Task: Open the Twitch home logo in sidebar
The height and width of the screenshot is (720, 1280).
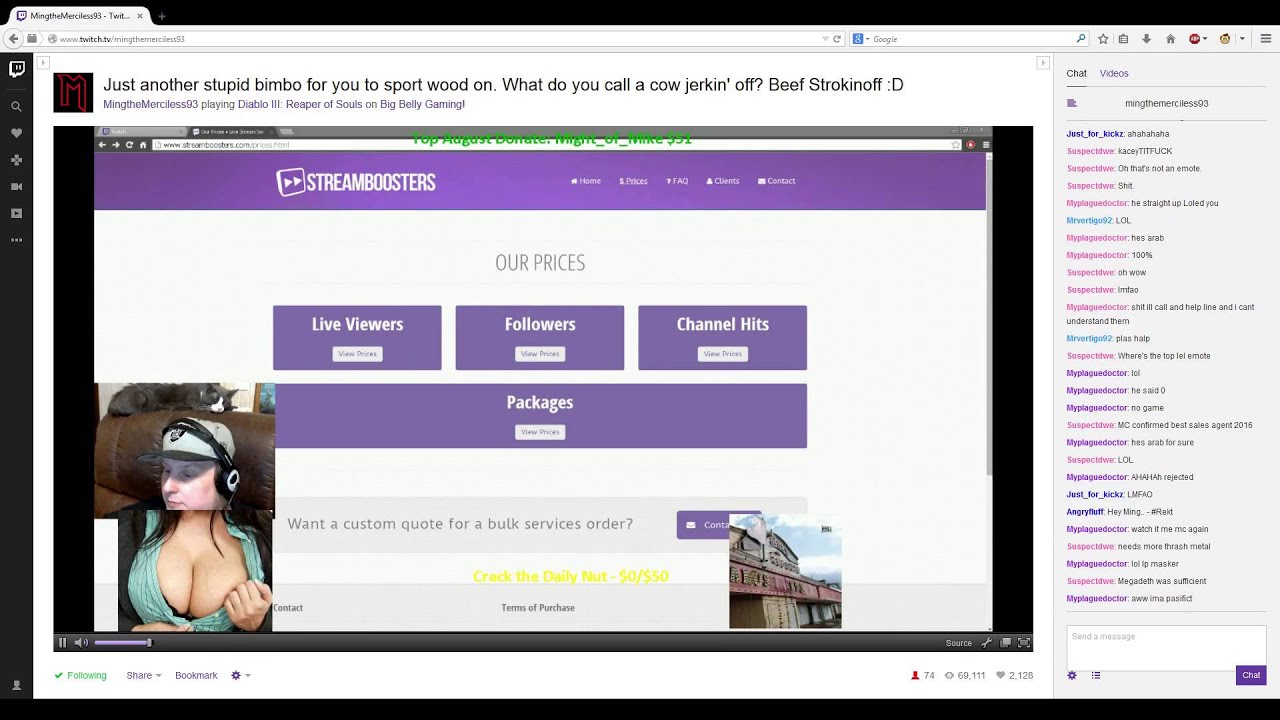Action: click(17, 69)
